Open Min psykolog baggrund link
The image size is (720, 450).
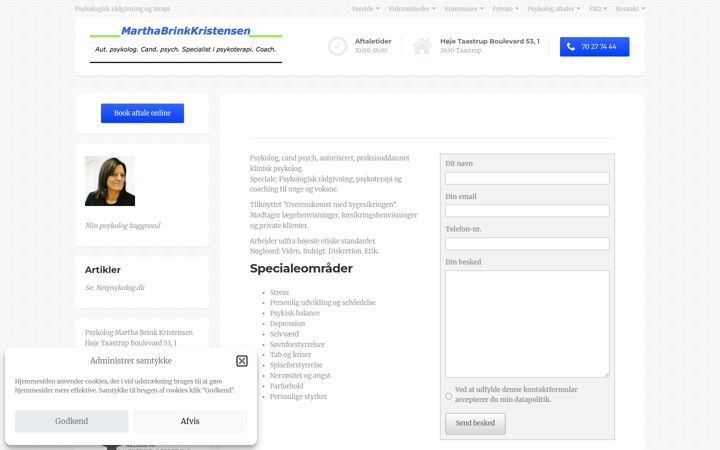pos(123,225)
